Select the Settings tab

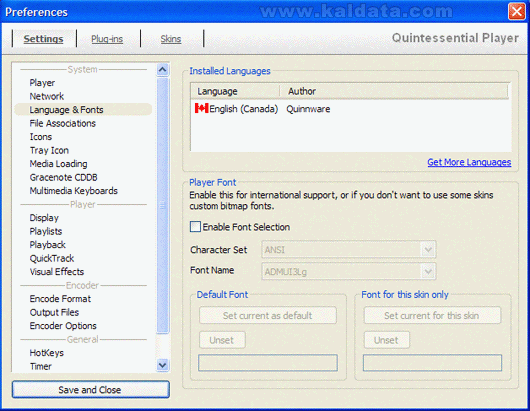pyautogui.click(x=43, y=39)
